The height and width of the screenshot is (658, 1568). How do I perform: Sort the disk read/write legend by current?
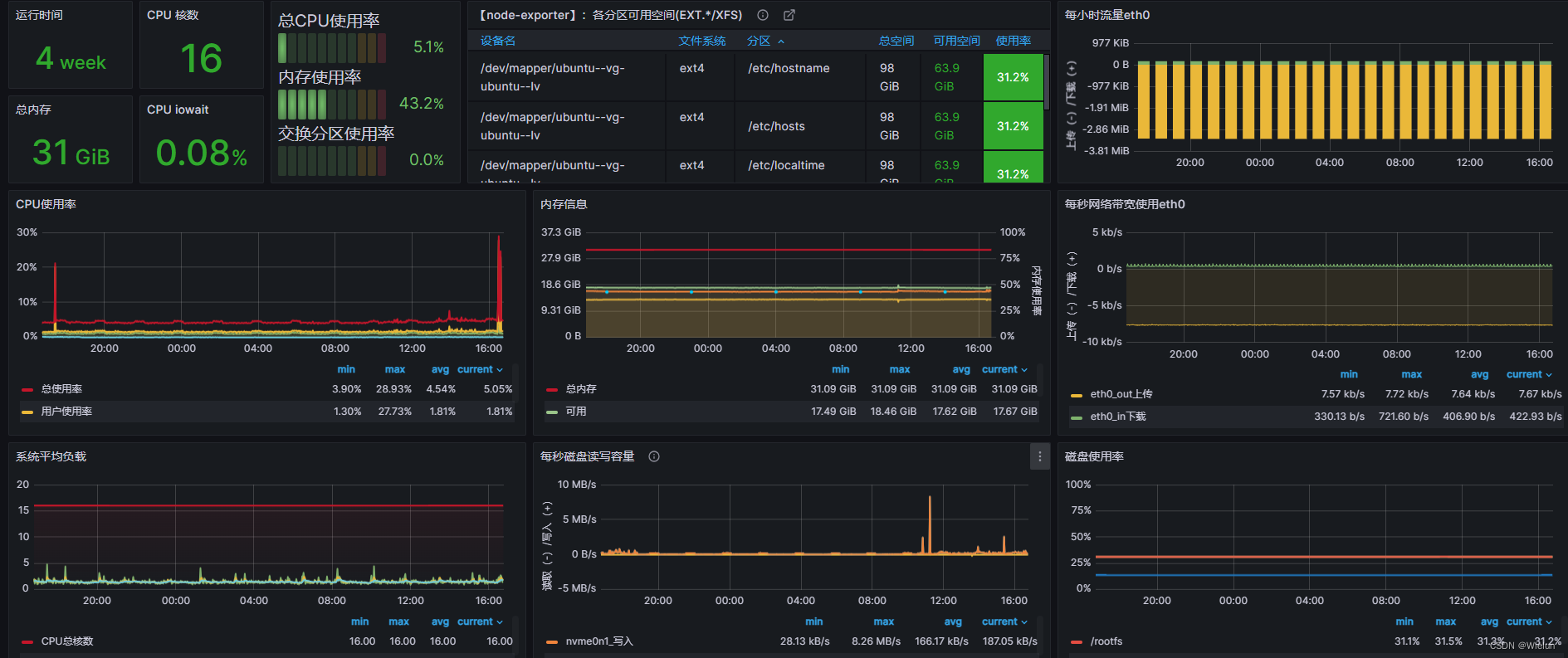[x=1004, y=621]
